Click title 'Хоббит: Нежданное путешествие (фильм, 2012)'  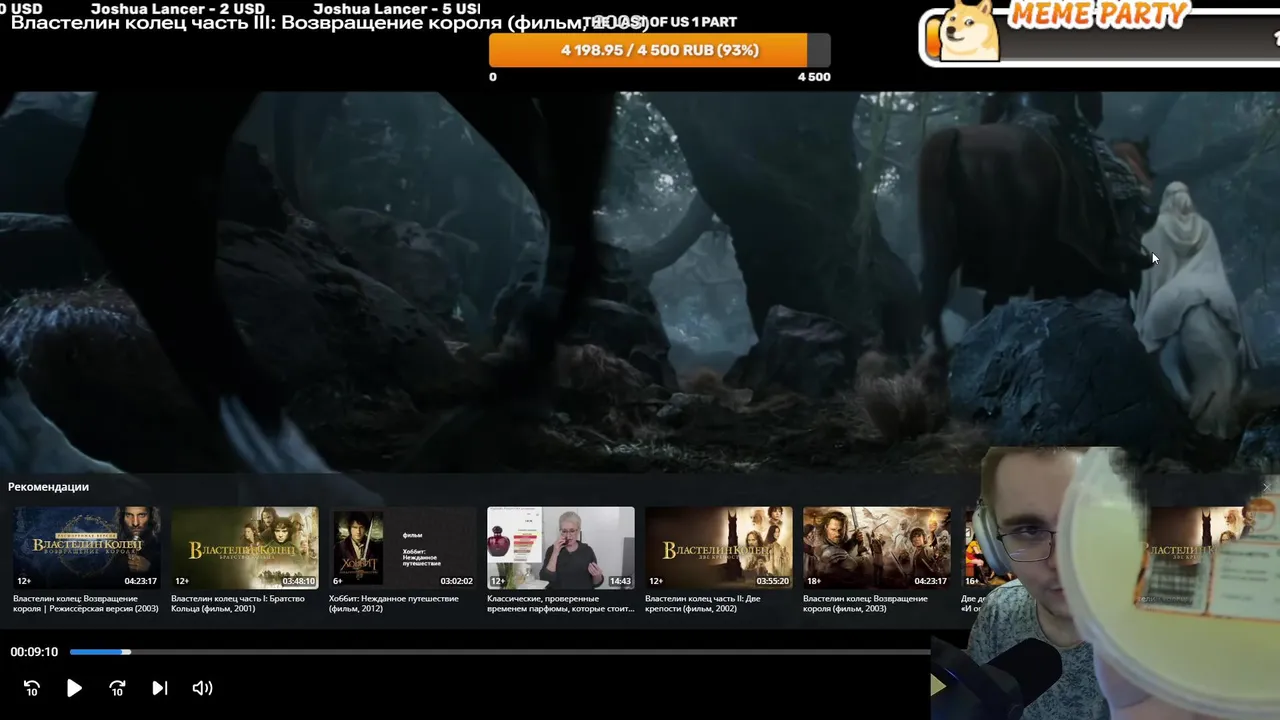click(394, 604)
